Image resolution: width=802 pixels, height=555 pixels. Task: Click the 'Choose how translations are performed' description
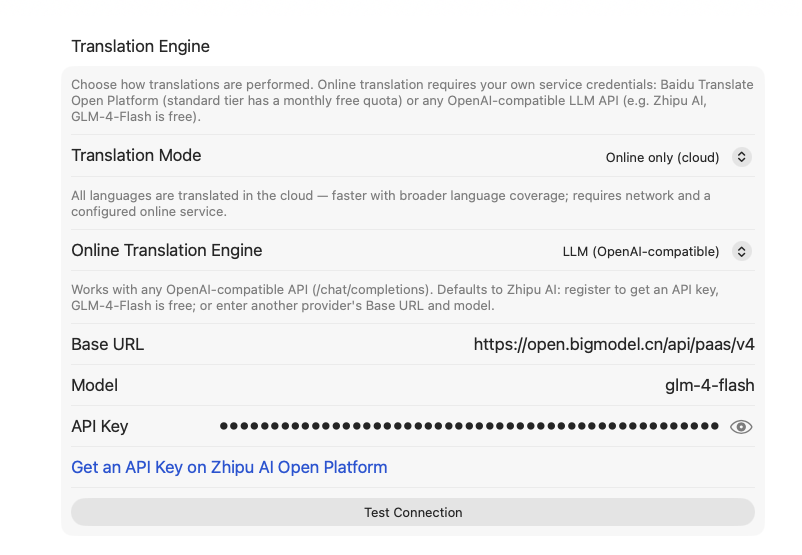click(x=412, y=100)
